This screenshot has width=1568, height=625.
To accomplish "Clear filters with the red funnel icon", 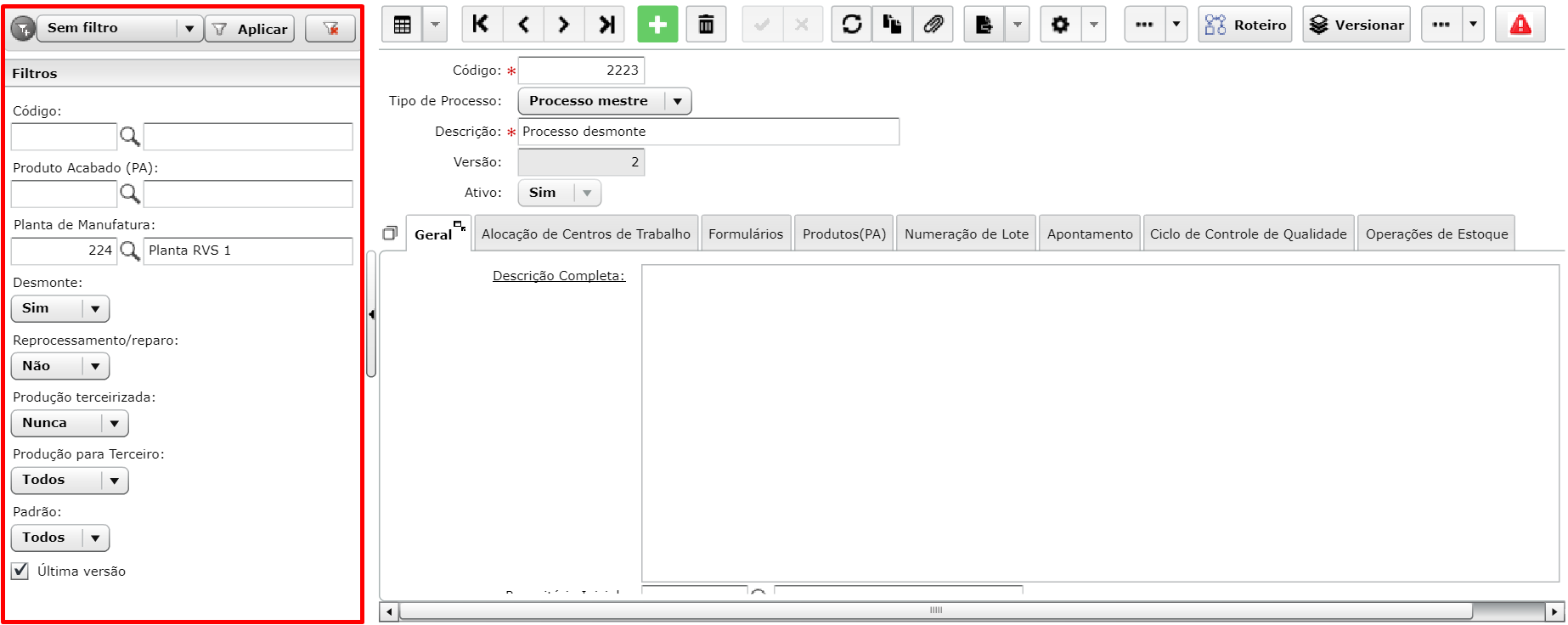I will pyautogui.click(x=330, y=29).
